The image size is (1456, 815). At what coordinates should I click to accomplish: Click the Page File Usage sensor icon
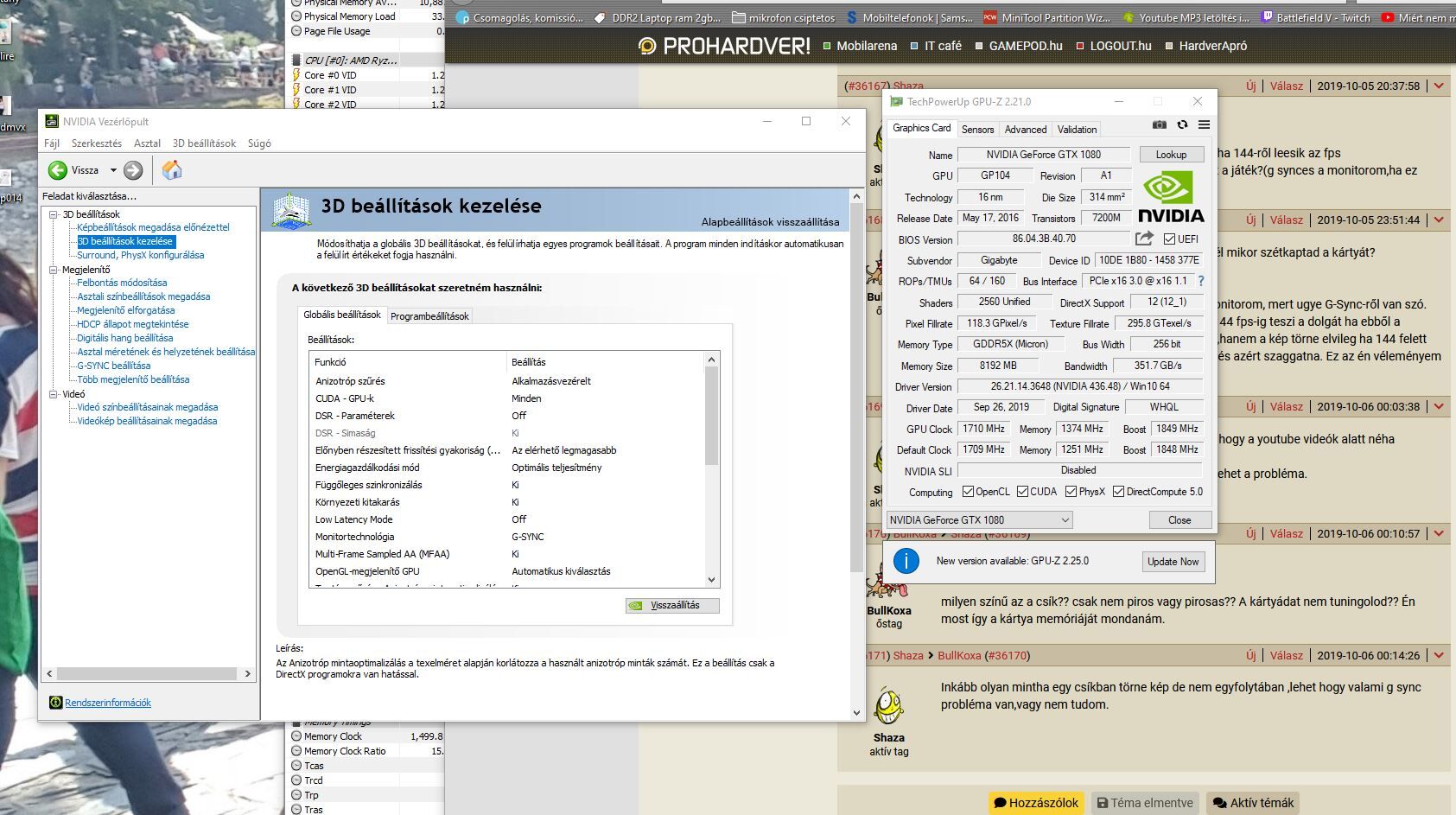296,30
